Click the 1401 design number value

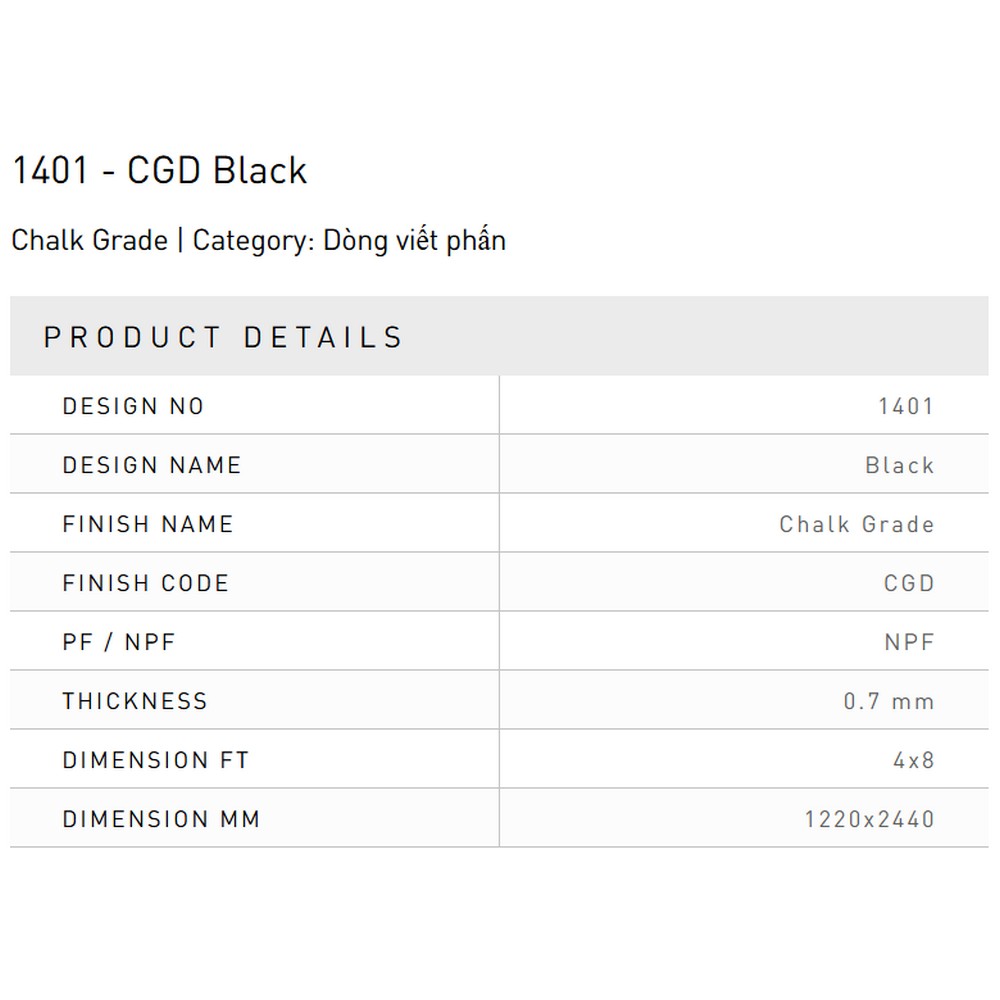pyautogui.click(x=906, y=406)
